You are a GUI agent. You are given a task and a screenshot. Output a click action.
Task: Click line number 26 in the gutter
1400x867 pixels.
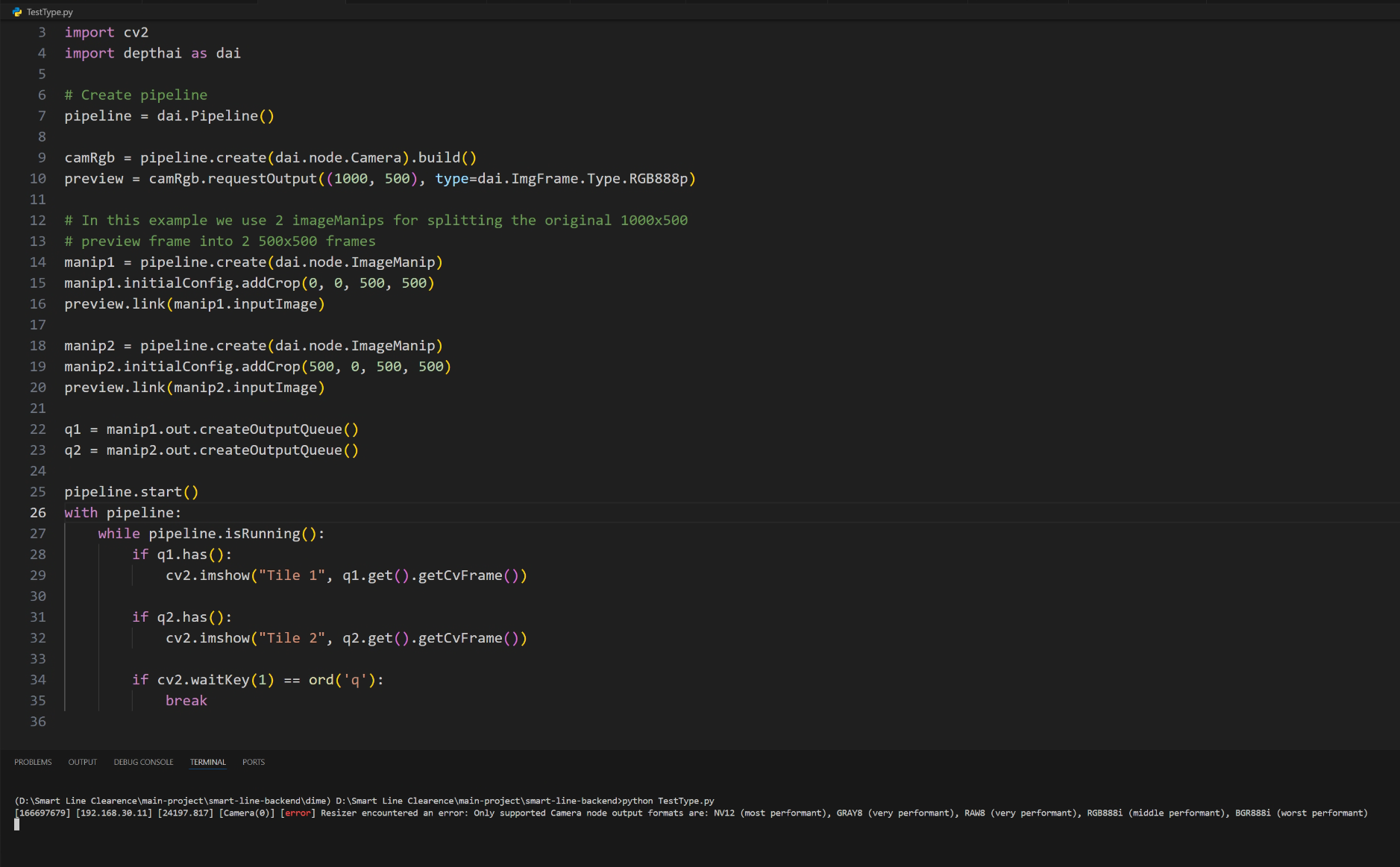point(38,513)
